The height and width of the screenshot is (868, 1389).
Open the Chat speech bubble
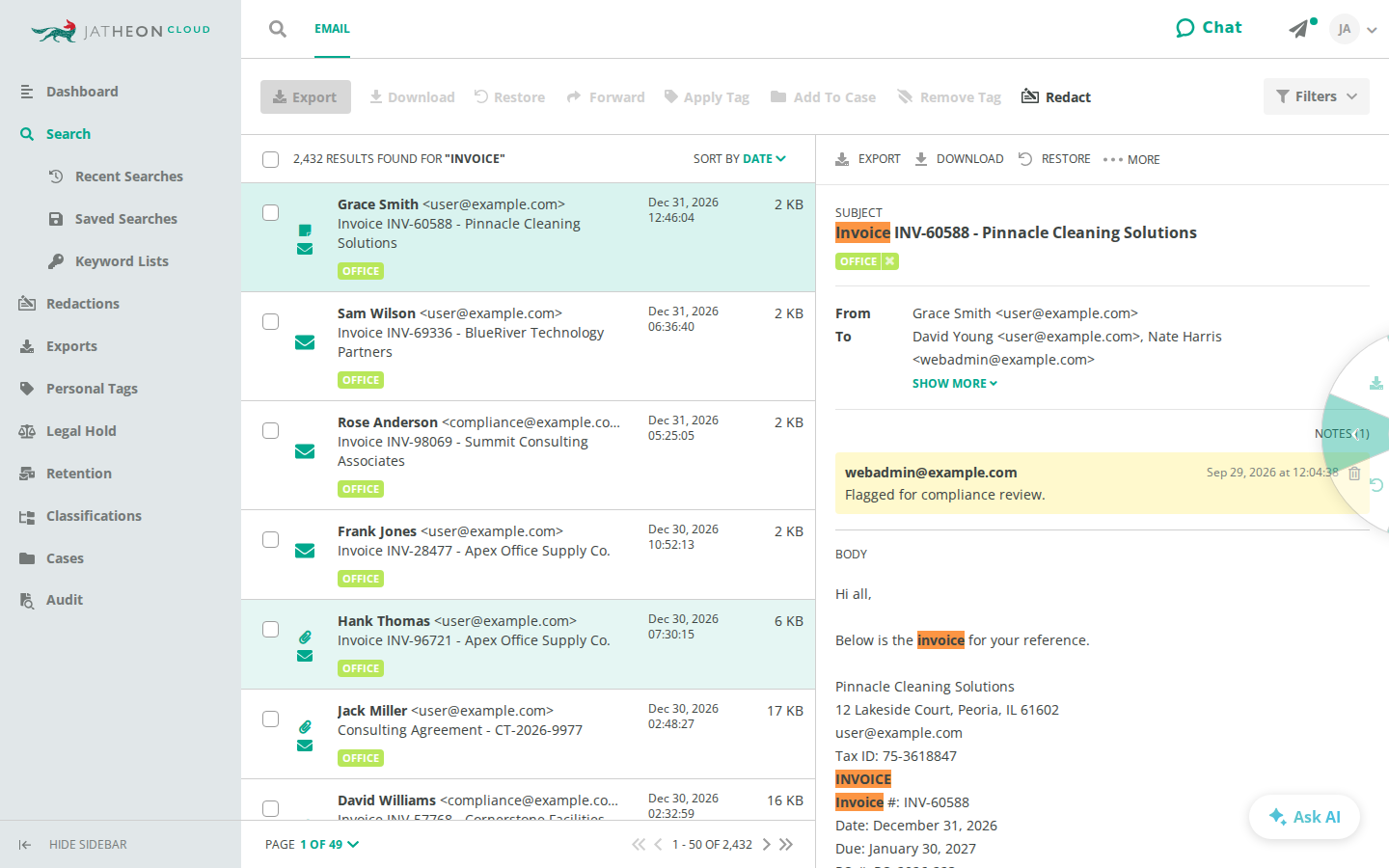coord(1209,28)
